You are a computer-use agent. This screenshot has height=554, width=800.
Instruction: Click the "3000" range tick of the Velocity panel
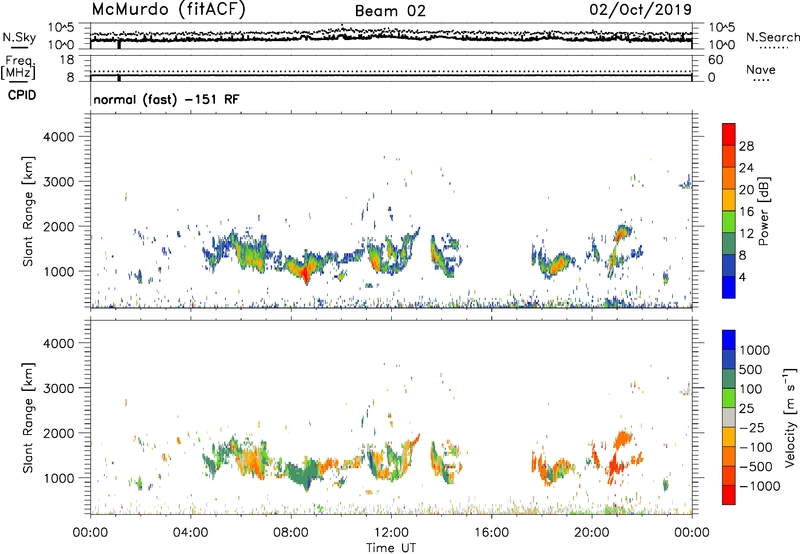(x=59, y=388)
